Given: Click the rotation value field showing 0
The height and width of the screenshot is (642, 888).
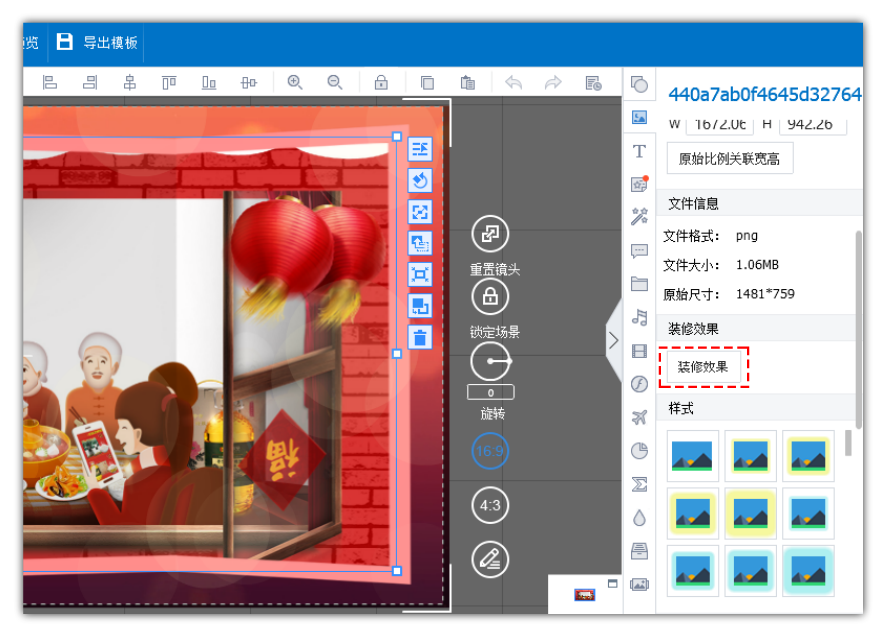Looking at the screenshot, I should pos(490,392).
